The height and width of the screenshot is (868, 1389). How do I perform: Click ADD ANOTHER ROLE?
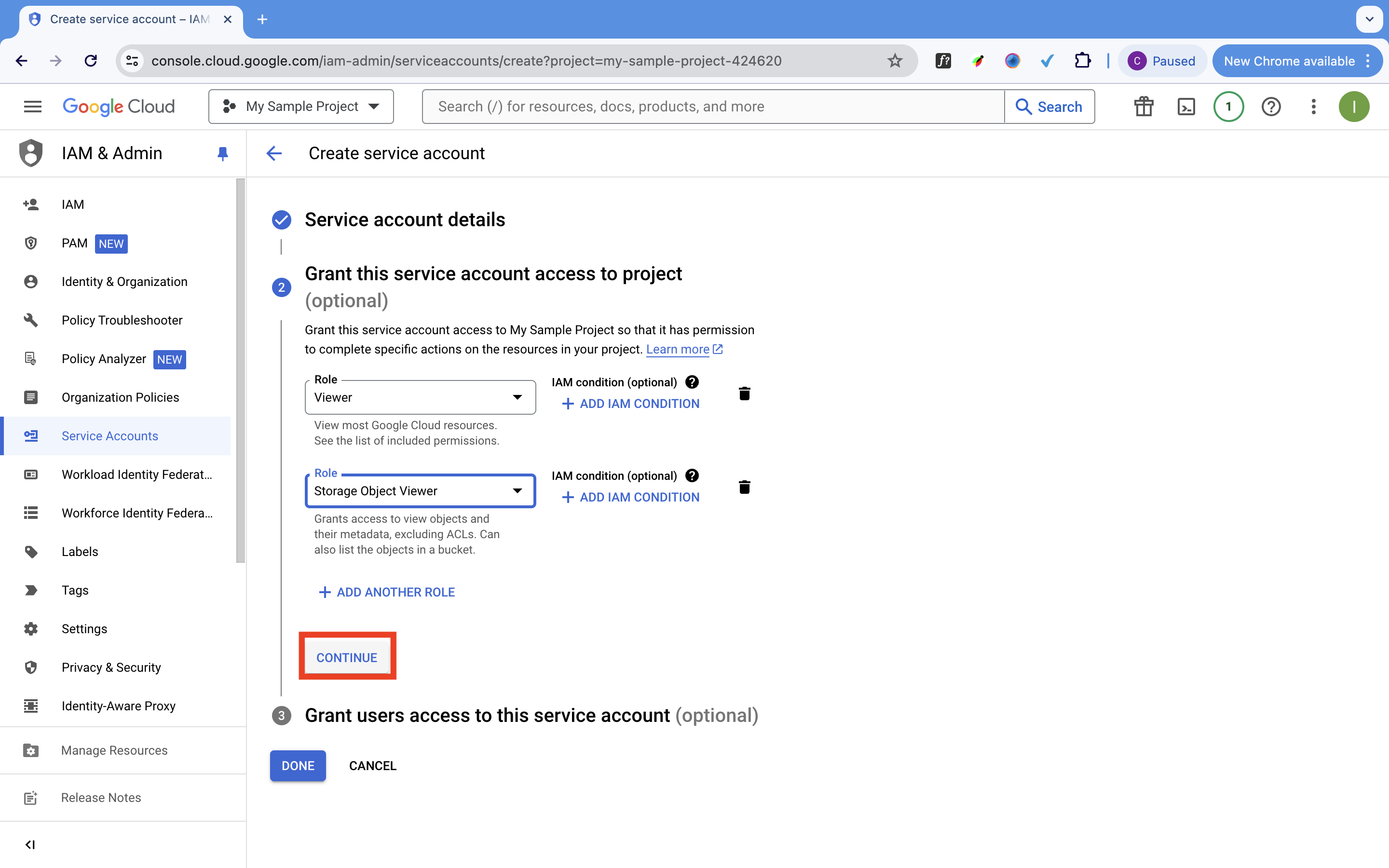pos(387,592)
